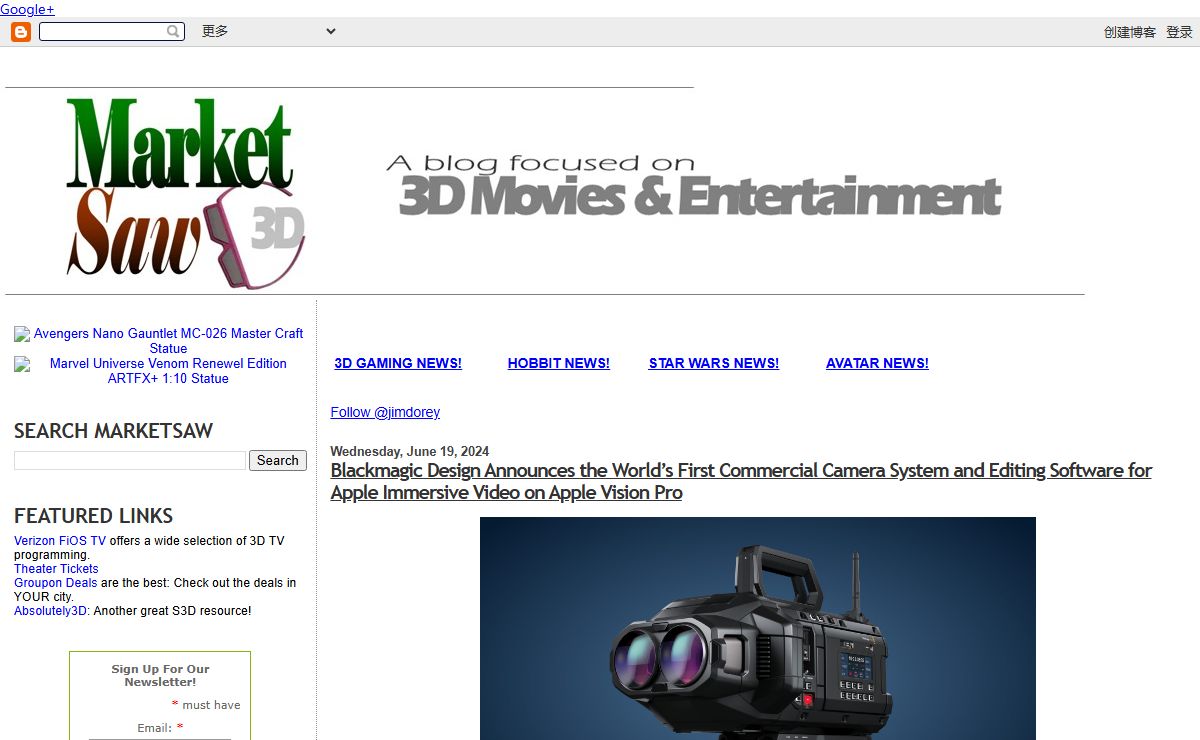
Task: Open the Verizon FiOS TV link
Action: [x=60, y=541]
